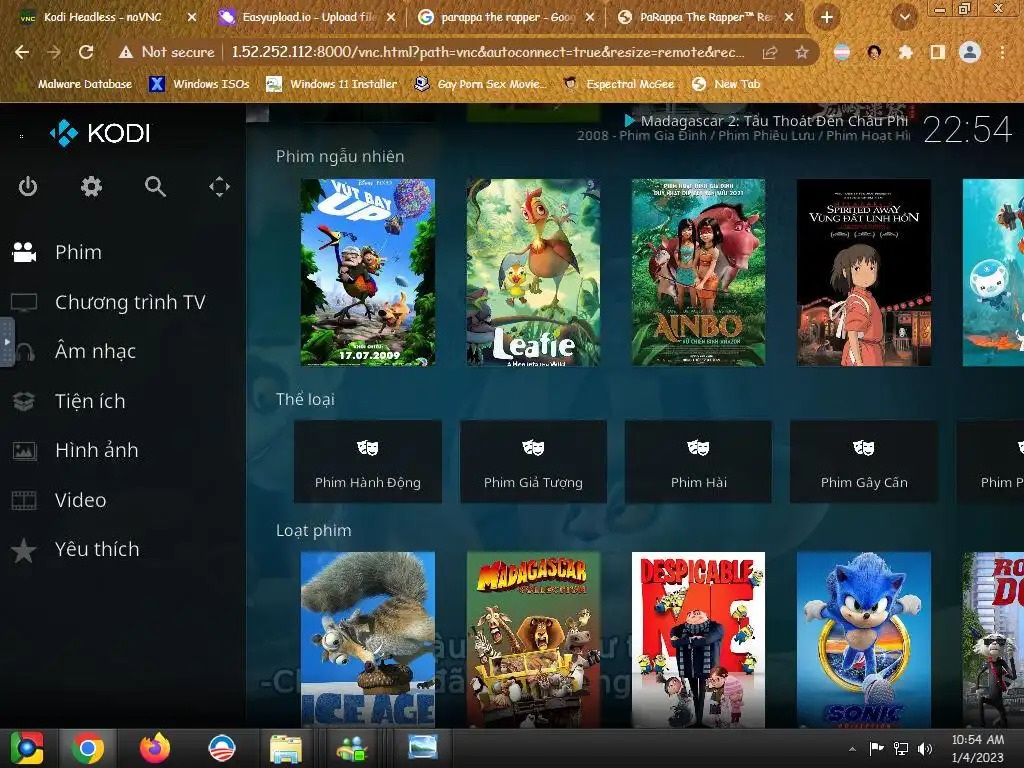Open the Ainbo movie poster
The image size is (1024, 768).
(x=698, y=272)
